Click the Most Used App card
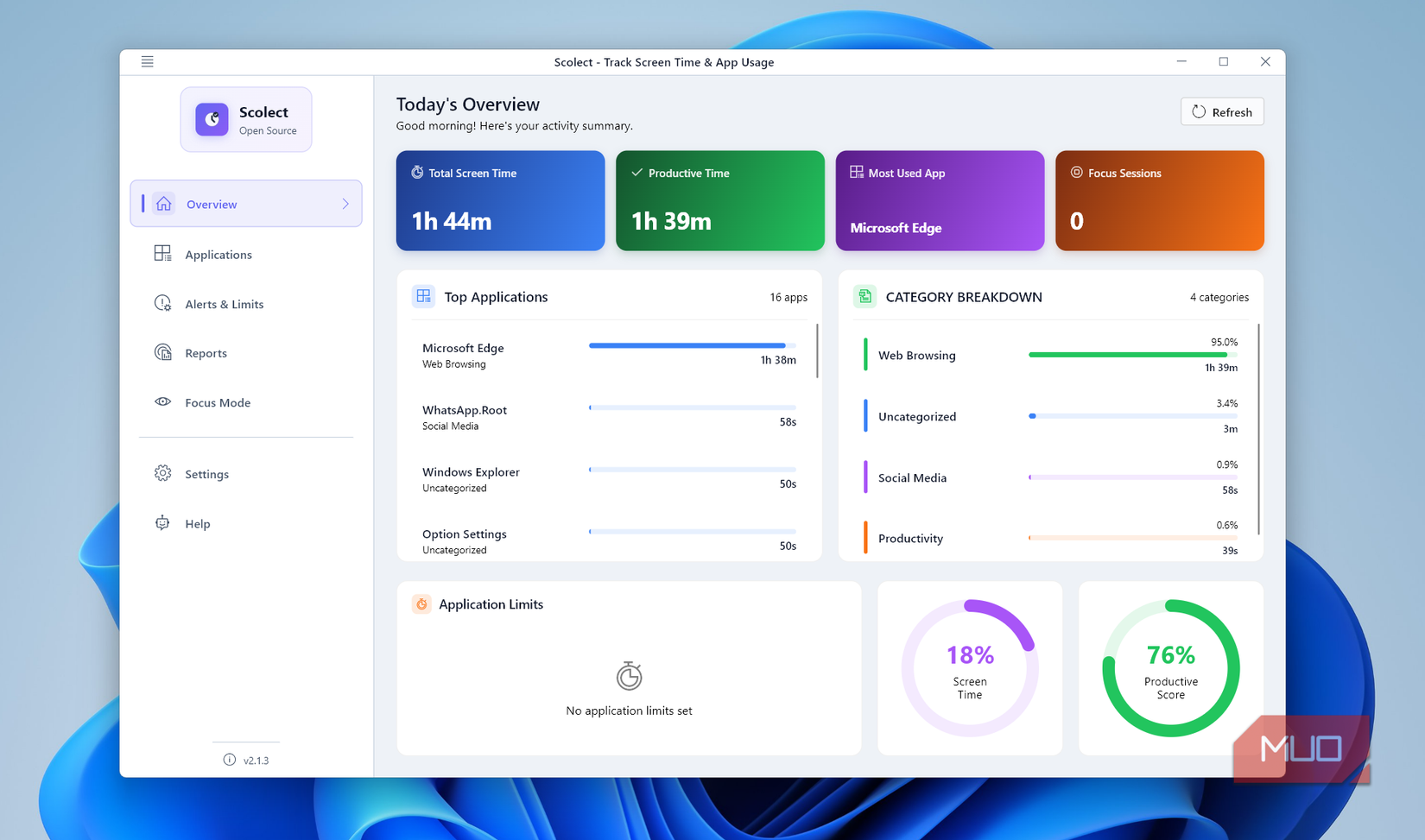Viewport: 1425px width, 840px height. pyautogui.click(x=940, y=200)
